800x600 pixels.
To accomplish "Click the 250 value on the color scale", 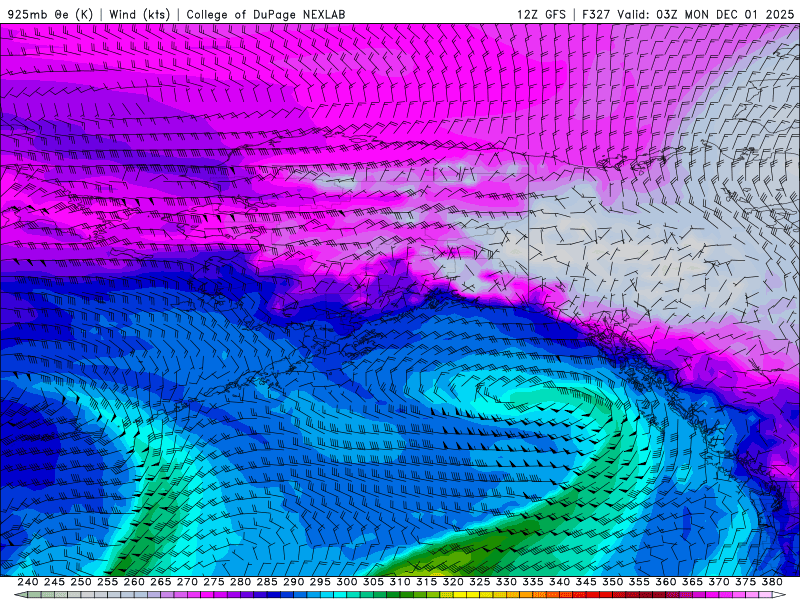I will pyautogui.click(x=81, y=582).
